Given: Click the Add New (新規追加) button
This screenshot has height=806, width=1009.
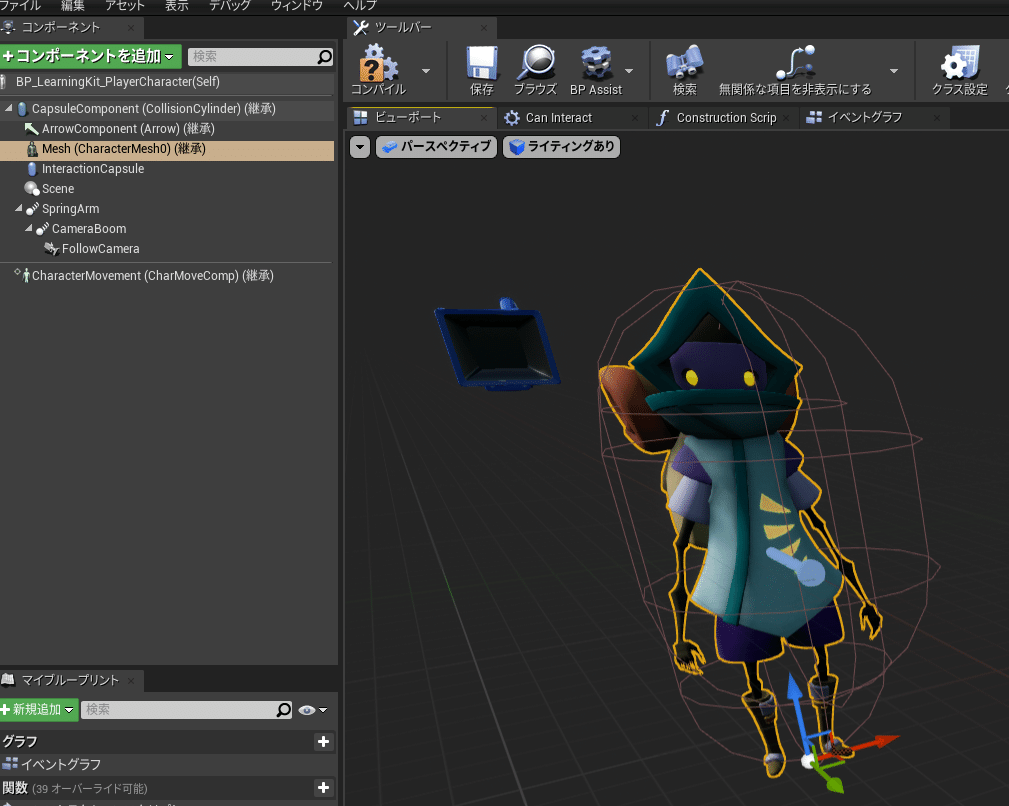Looking at the screenshot, I should click(x=39, y=710).
